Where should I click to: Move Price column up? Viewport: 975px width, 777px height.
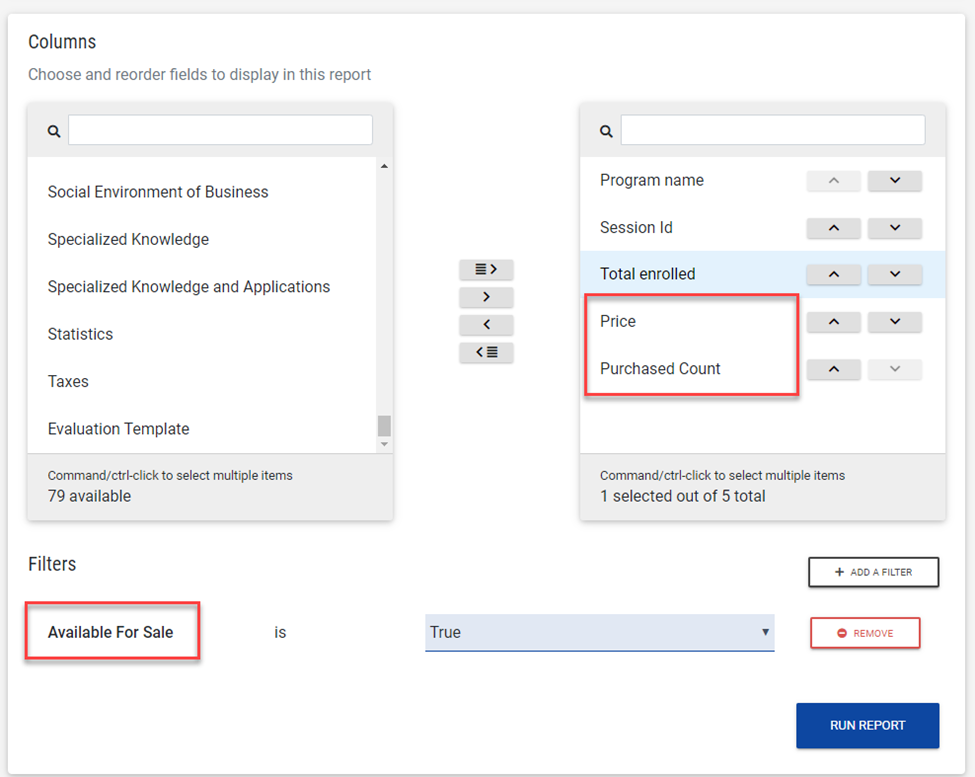[833, 322]
